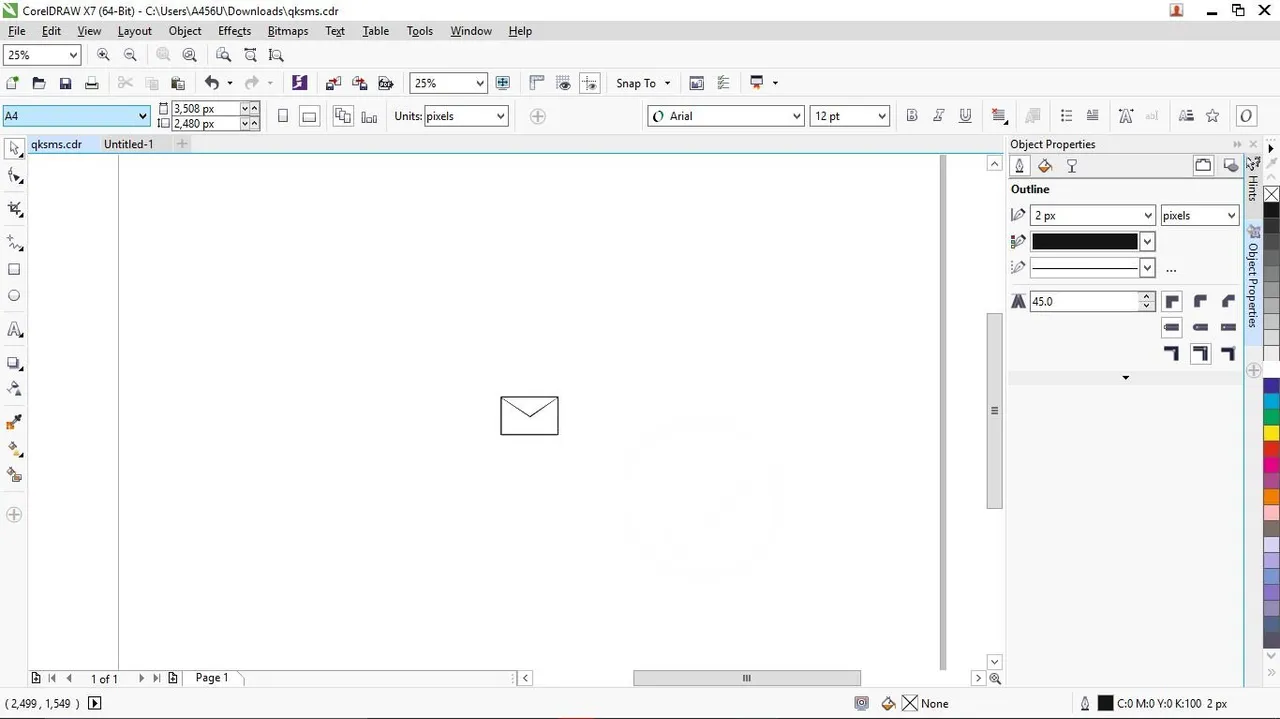Select the Drop Shadow tool

[14, 363]
